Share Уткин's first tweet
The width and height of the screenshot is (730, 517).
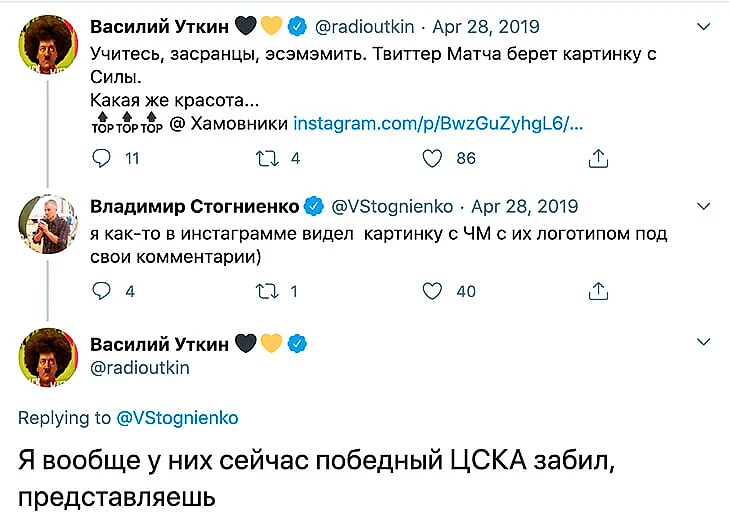coord(598,158)
